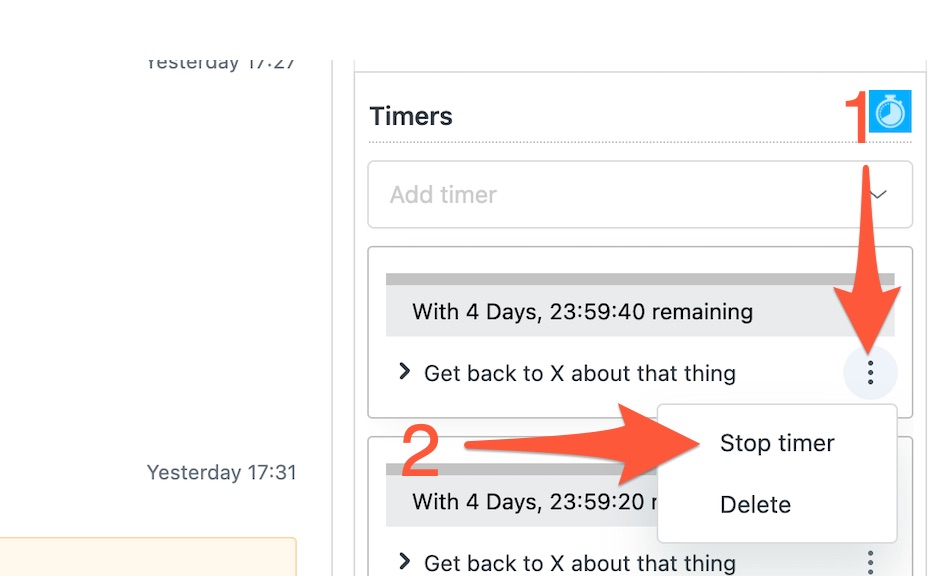Click "With 4 Days, 23:59:40 remaining" text
This screenshot has width=940, height=576.
coord(582,312)
